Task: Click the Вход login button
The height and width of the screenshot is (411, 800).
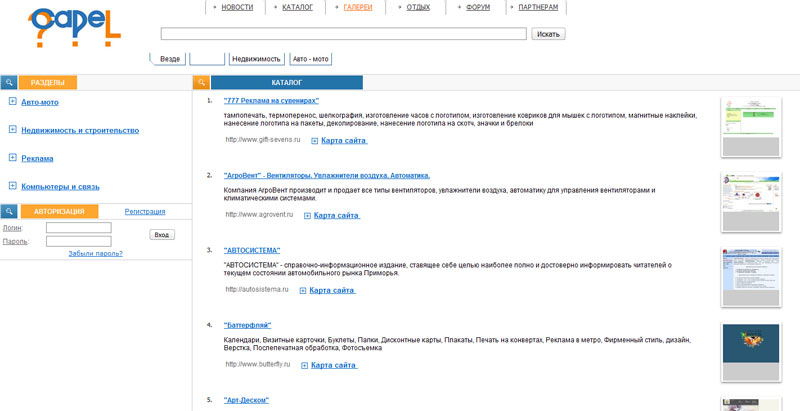Action: click(162, 235)
